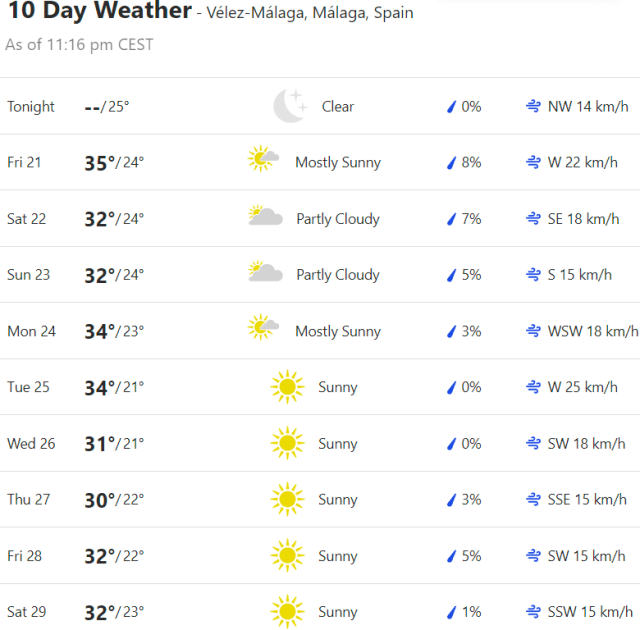Image resolution: width=640 pixels, height=630 pixels.
Task: Click Fri 21 mostly sunny icon
Action: click(264, 162)
